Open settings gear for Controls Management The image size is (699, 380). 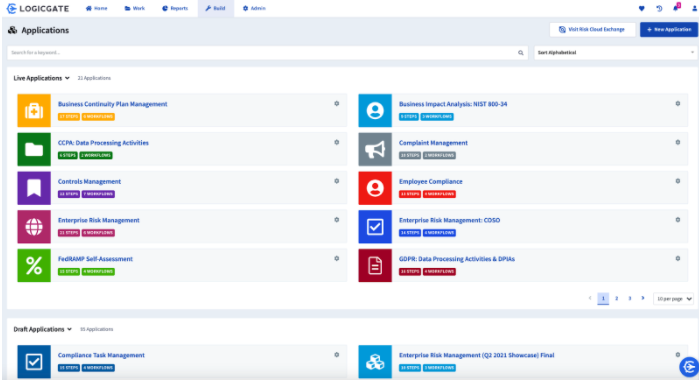click(337, 181)
